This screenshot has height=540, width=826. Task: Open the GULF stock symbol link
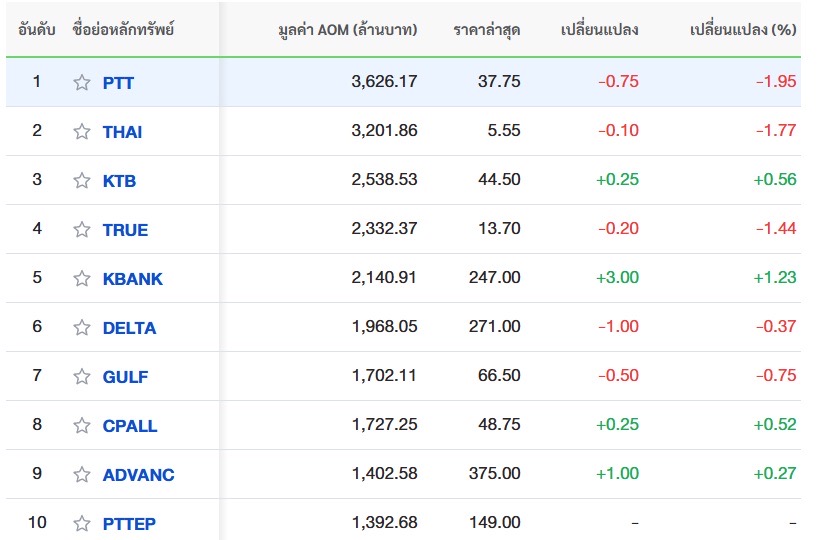tap(125, 377)
